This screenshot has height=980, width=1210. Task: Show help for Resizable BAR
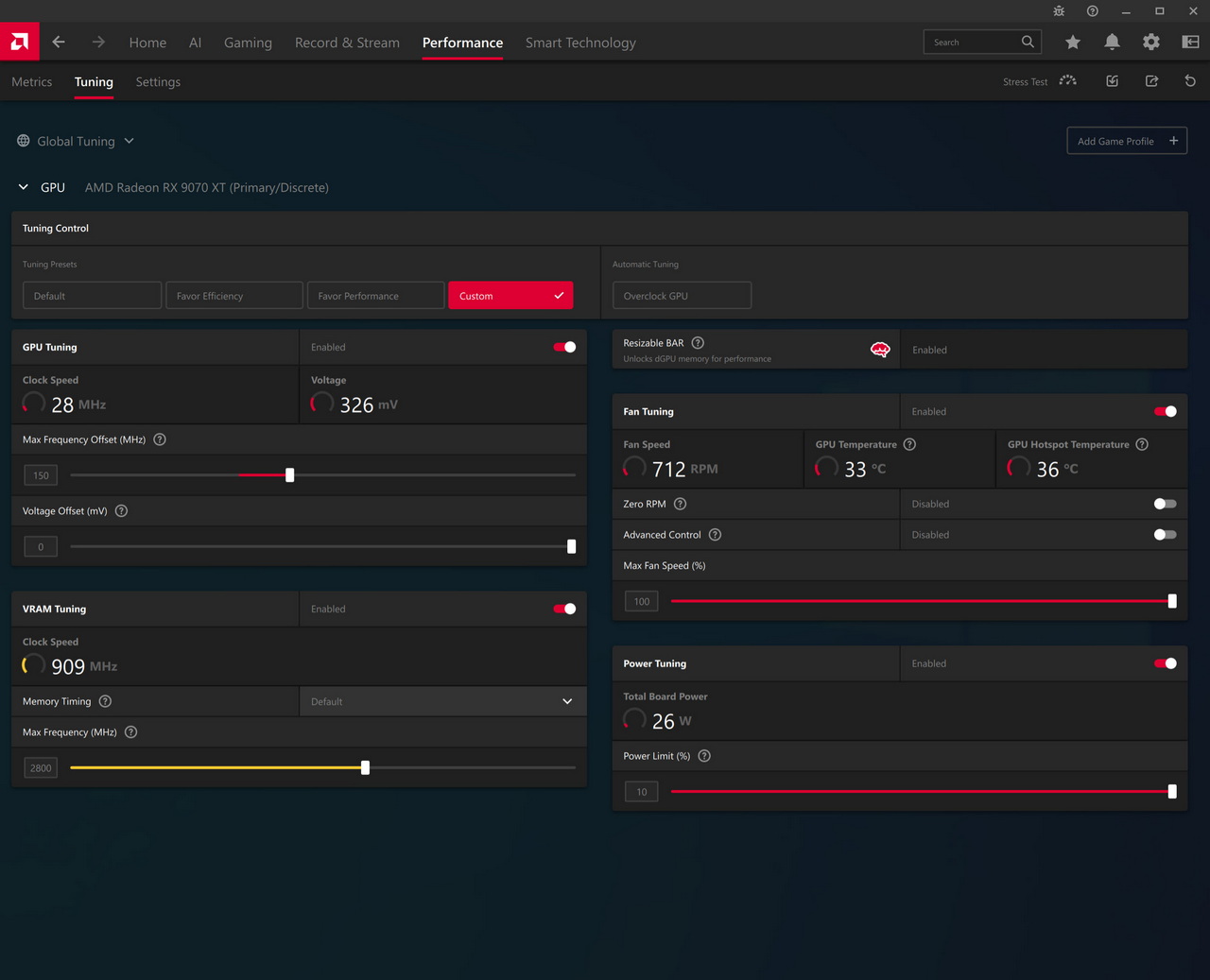[698, 343]
